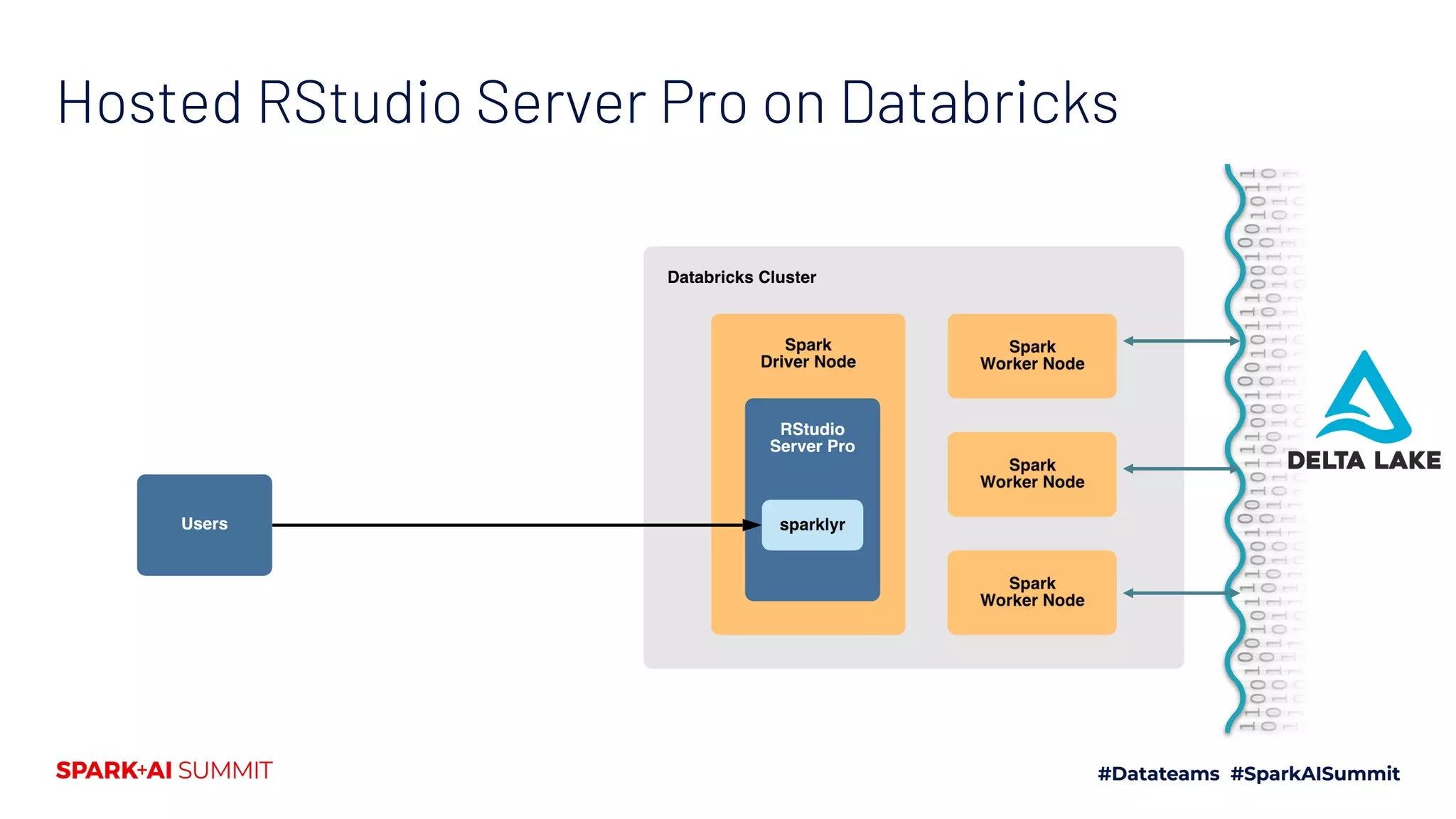The image size is (1456, 819).
Task: Click top worker's double-headed arrow
Action: [x=1181, y=341]
